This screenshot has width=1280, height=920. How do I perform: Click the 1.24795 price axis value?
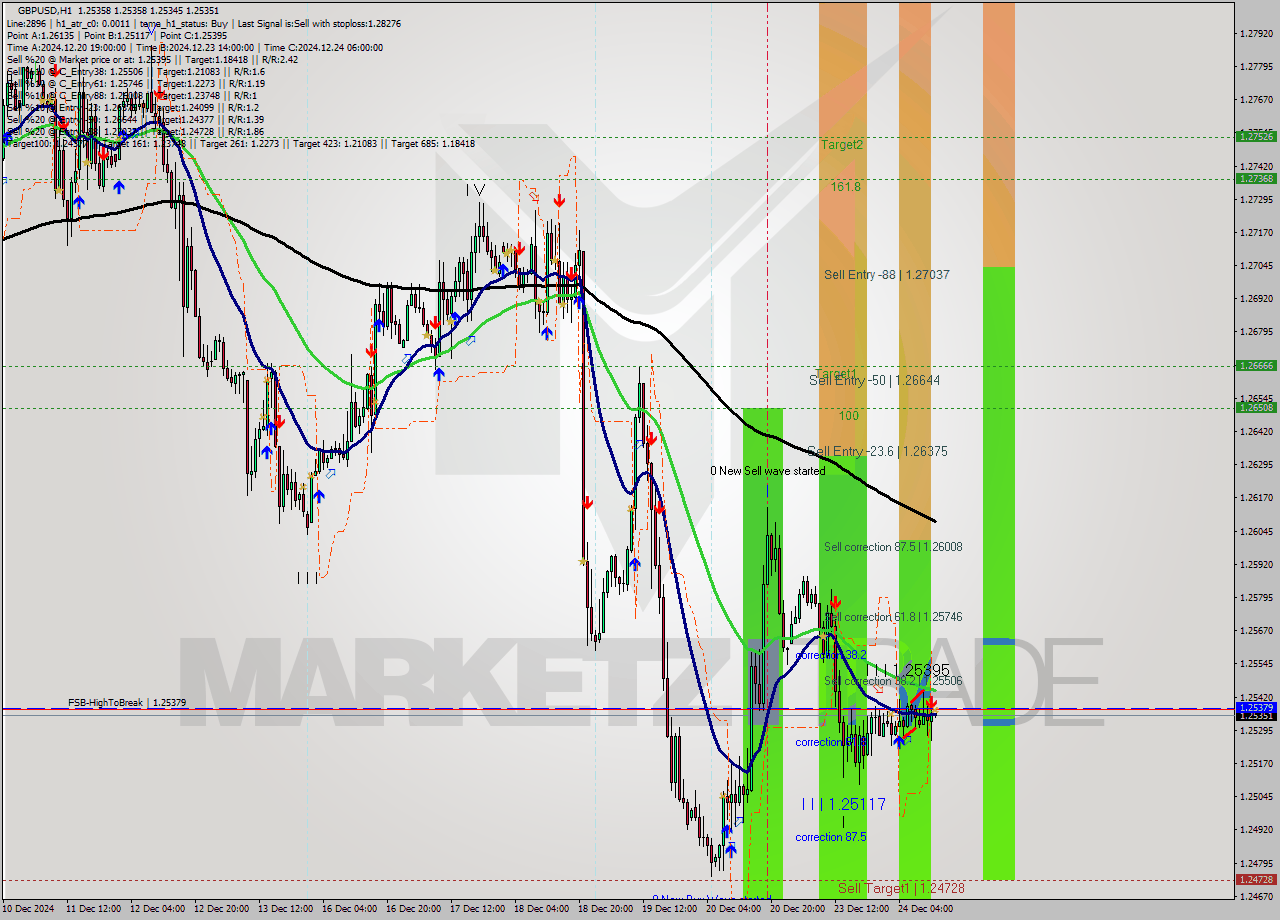click(1255, 862)
